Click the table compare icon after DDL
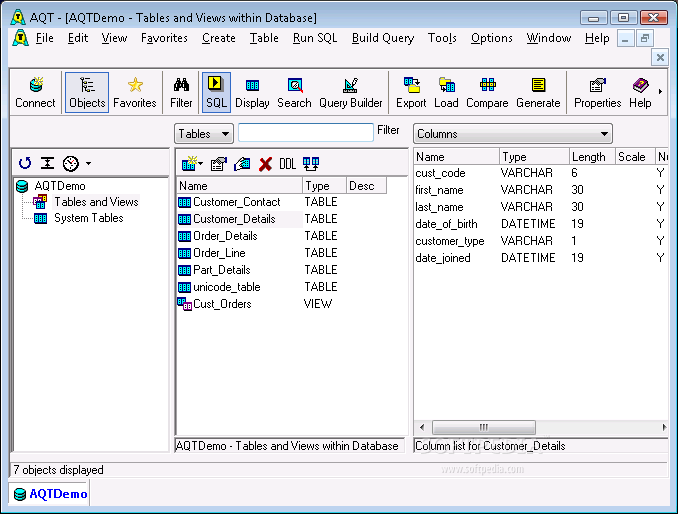678x514 pixels. [311, 164]
